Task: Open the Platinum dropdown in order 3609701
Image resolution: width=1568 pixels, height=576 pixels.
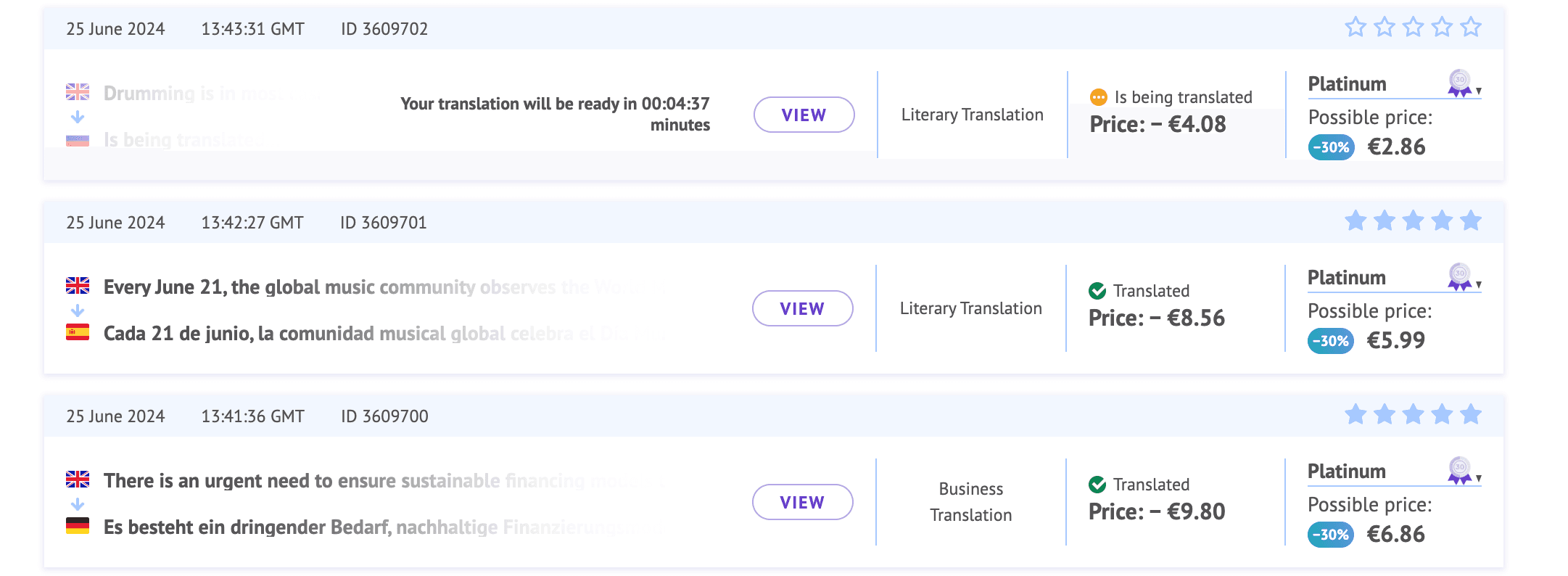Action: tap(1478, 285)
